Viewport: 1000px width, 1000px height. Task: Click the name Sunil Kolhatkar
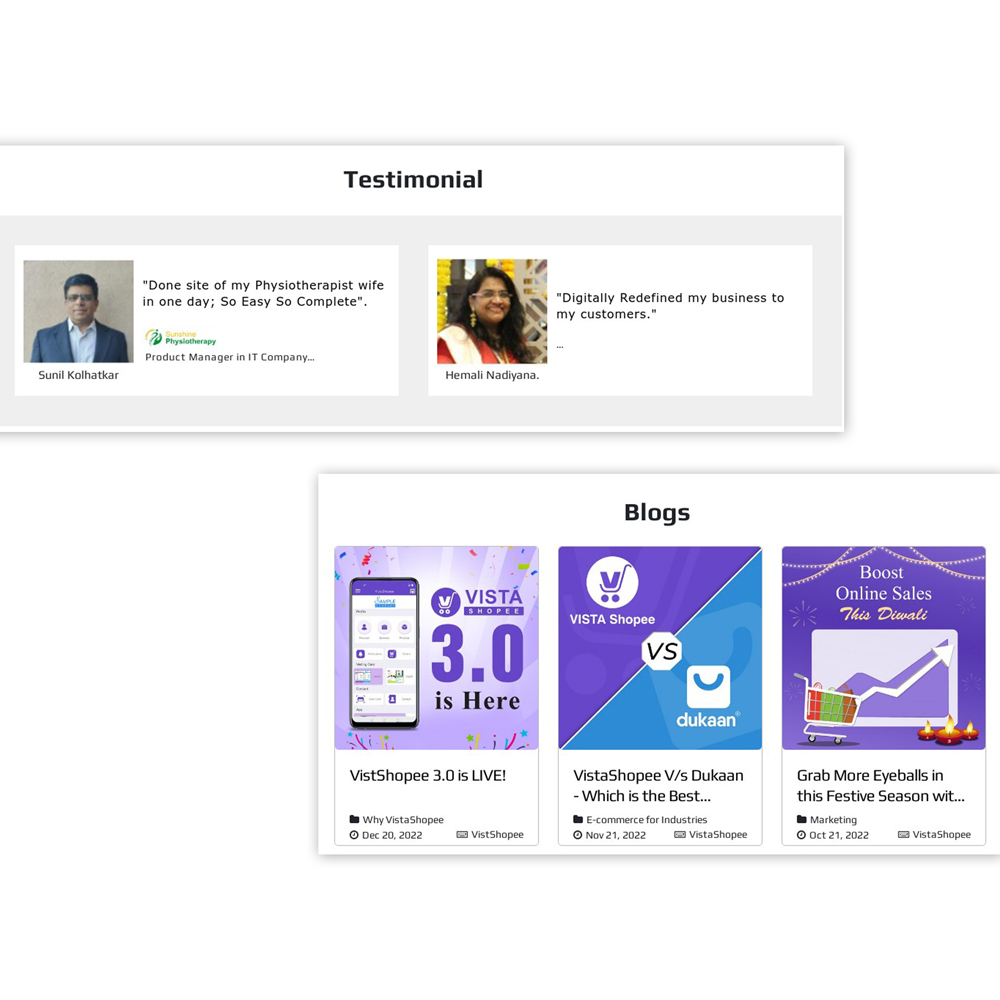[78, 375]
